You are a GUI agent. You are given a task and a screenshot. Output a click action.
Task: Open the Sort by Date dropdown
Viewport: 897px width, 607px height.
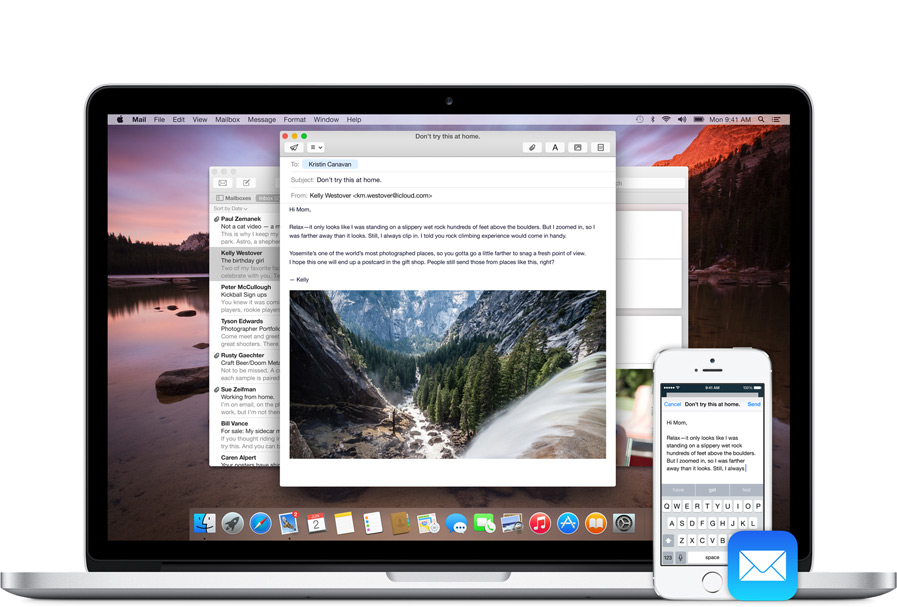231,209
